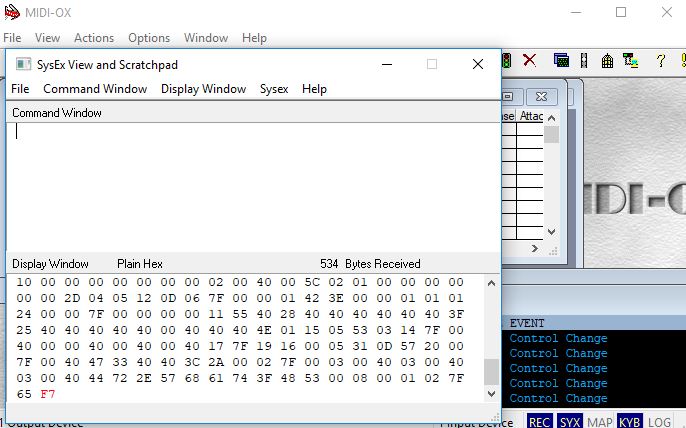
Task: Toggle the MAP status bar indicator
Action: pos(599,422)
